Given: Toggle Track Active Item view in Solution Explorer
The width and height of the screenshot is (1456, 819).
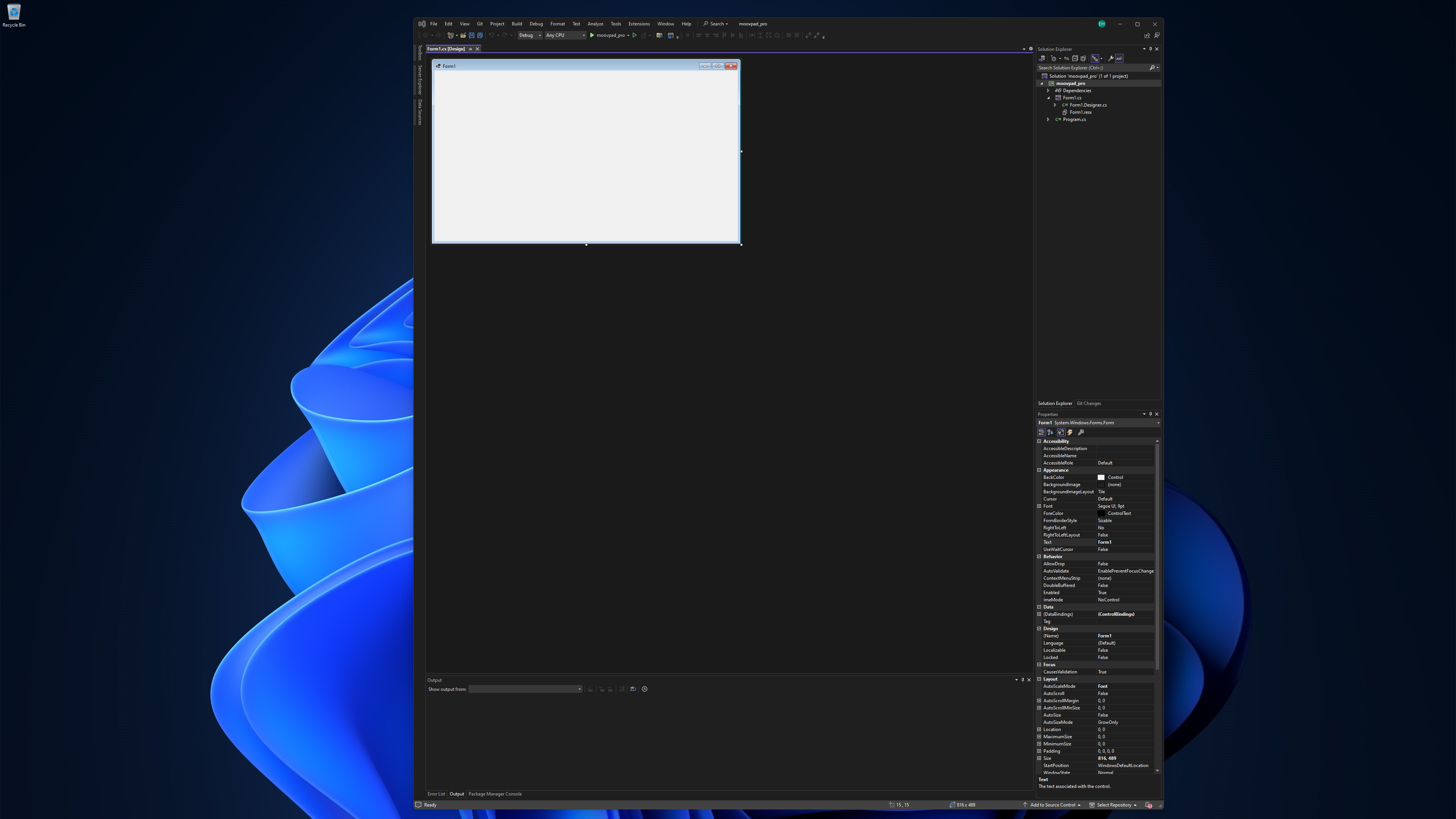Looking at the screenshot, I should pyautogui.click(x=1095, y=58).
